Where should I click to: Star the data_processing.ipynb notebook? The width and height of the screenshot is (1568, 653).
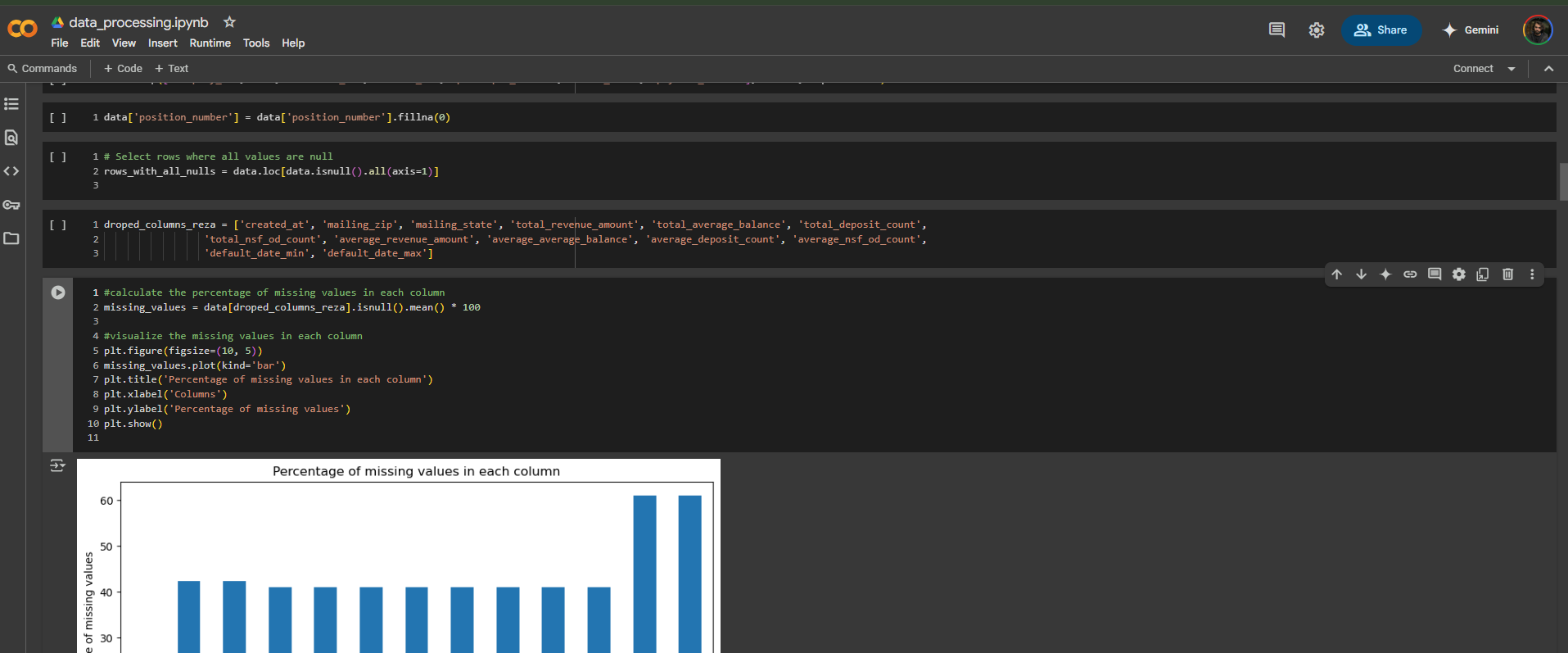tap(229, 22)
